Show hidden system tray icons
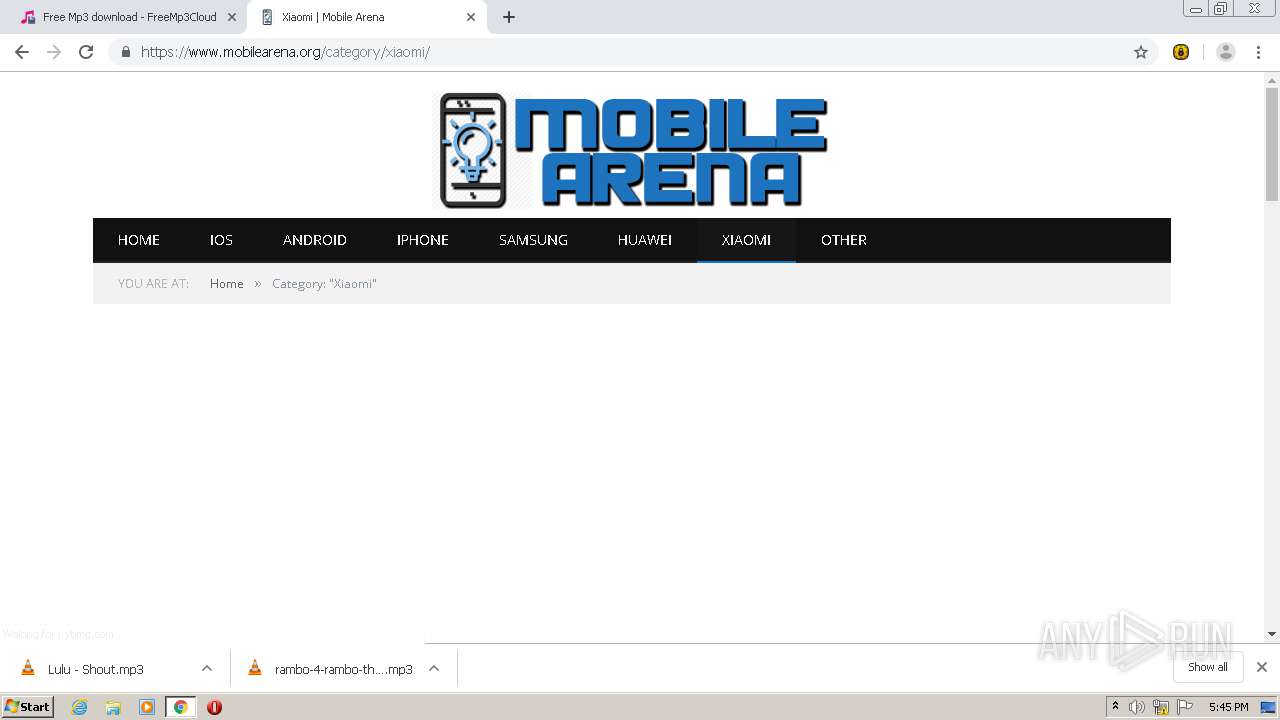The height and width of the screenshot is (720, 1280). tap(1115, 707)
